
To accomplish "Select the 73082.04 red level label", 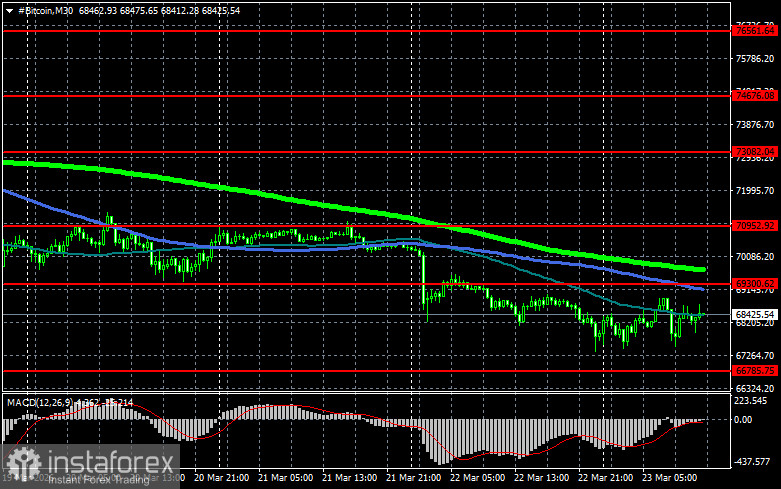I will coord(755,151).
